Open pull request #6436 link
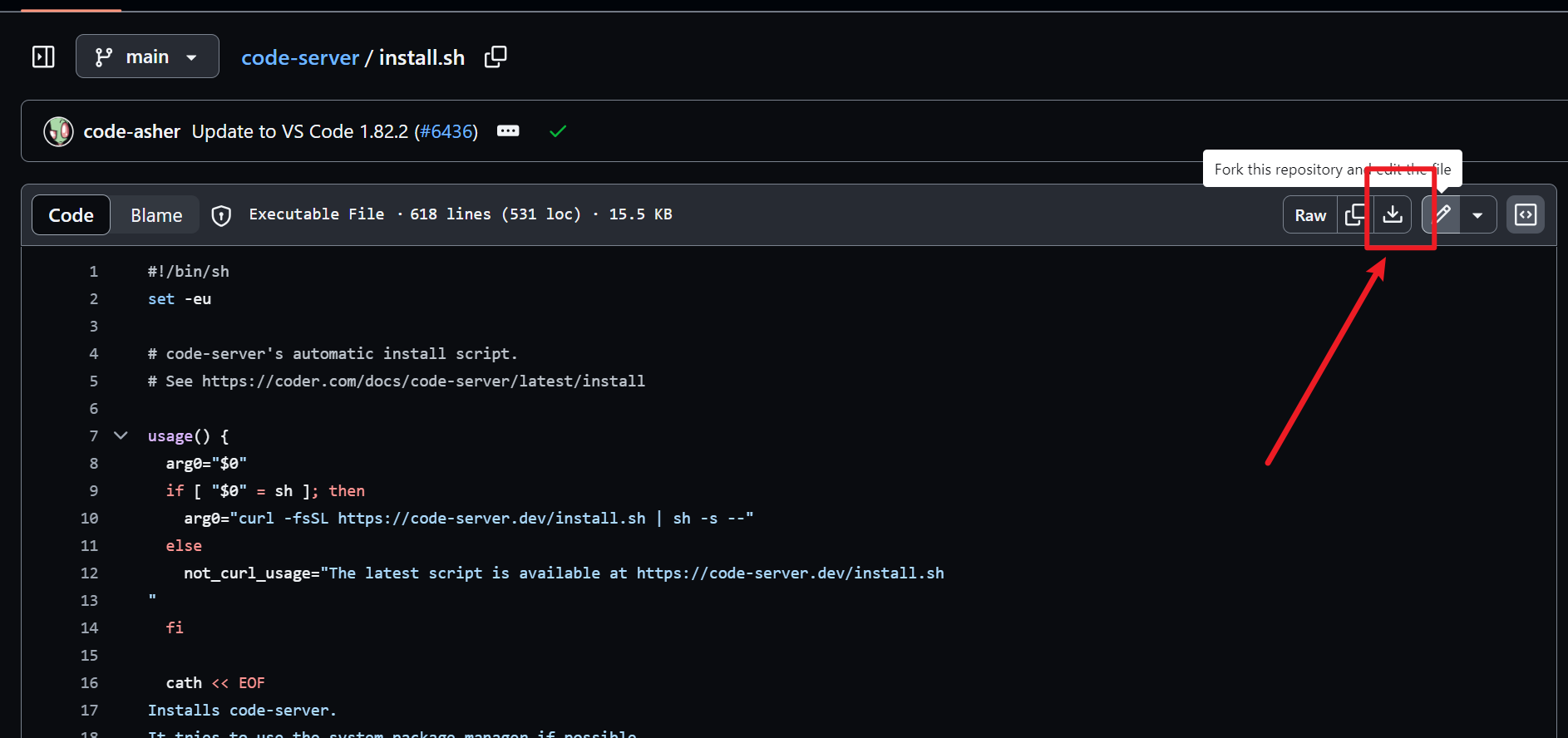Image resolution: width=1568 pixels, height=738 pixels. 446,131
